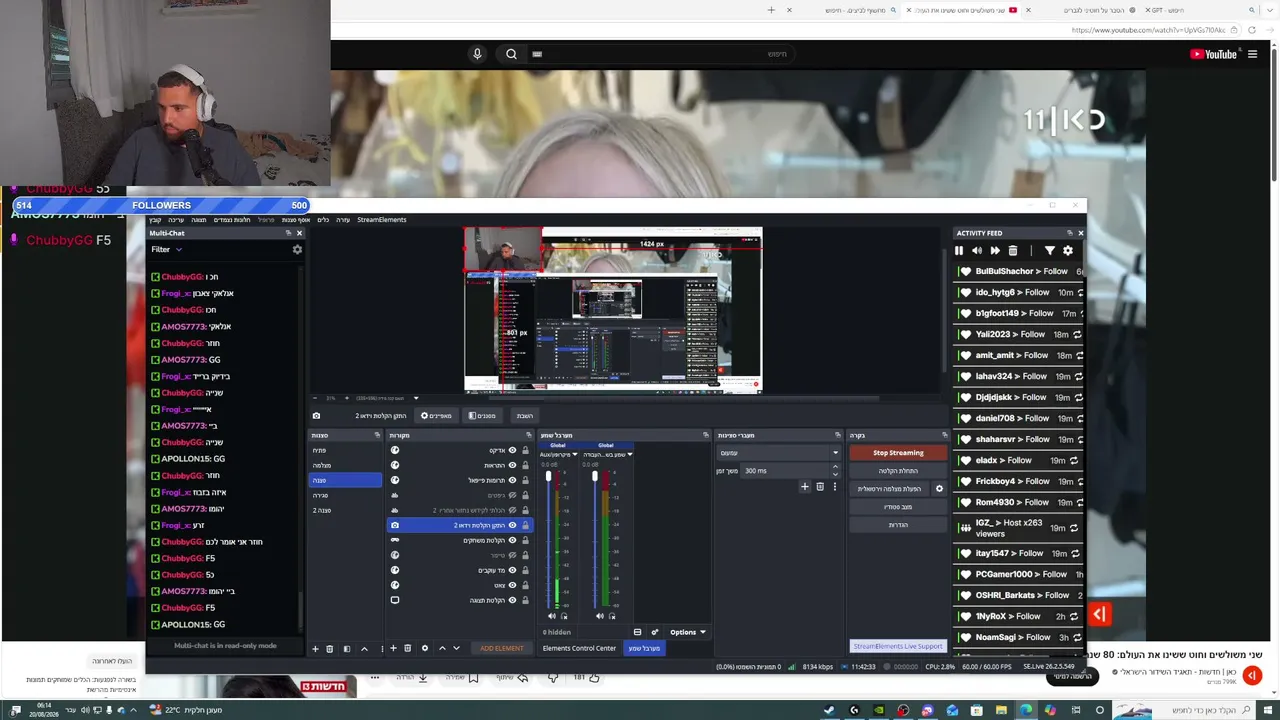Viewport: 1280px width, 720px height.
Task: Open הגדרות (settings) in controls panel
Action: [898, 525]
